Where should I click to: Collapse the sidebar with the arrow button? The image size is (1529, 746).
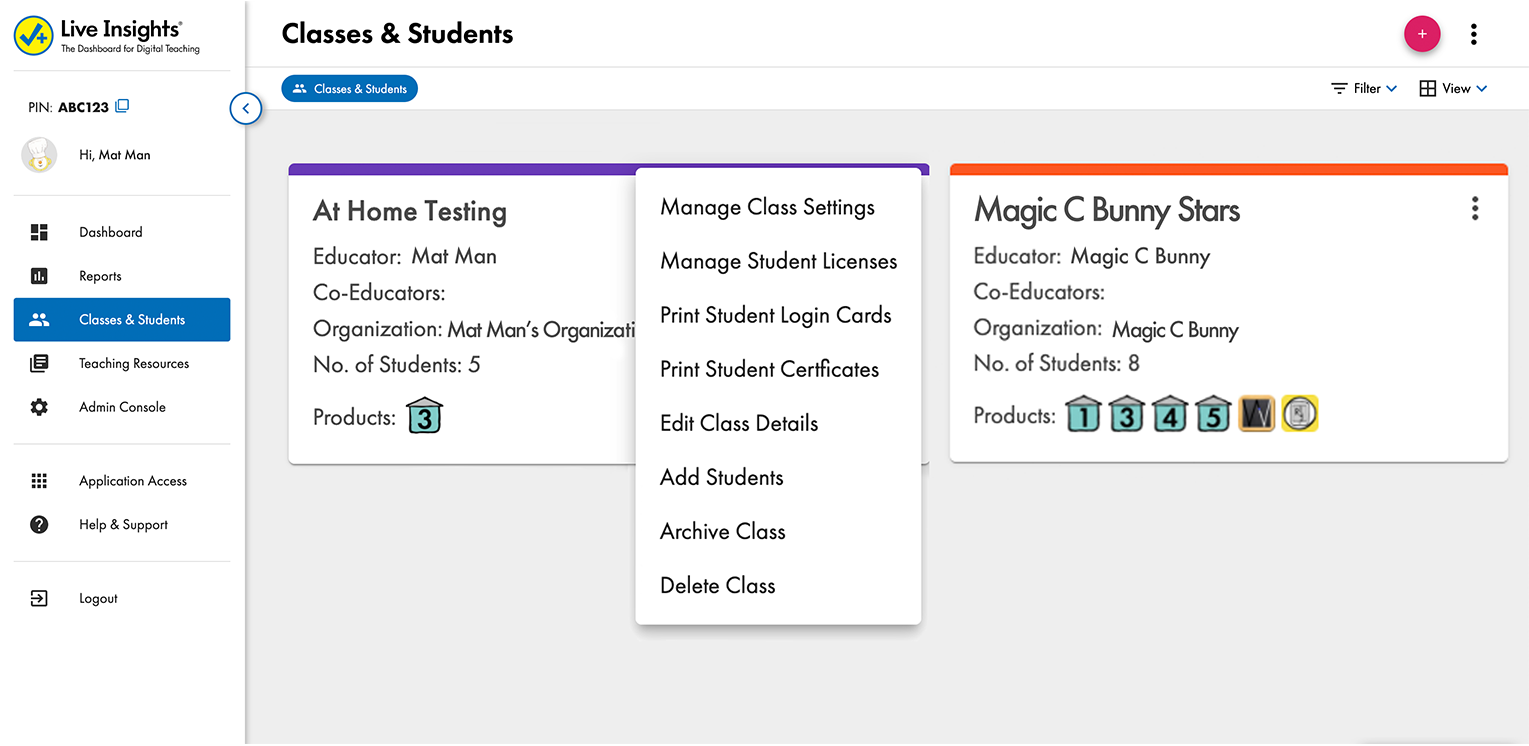245,108
